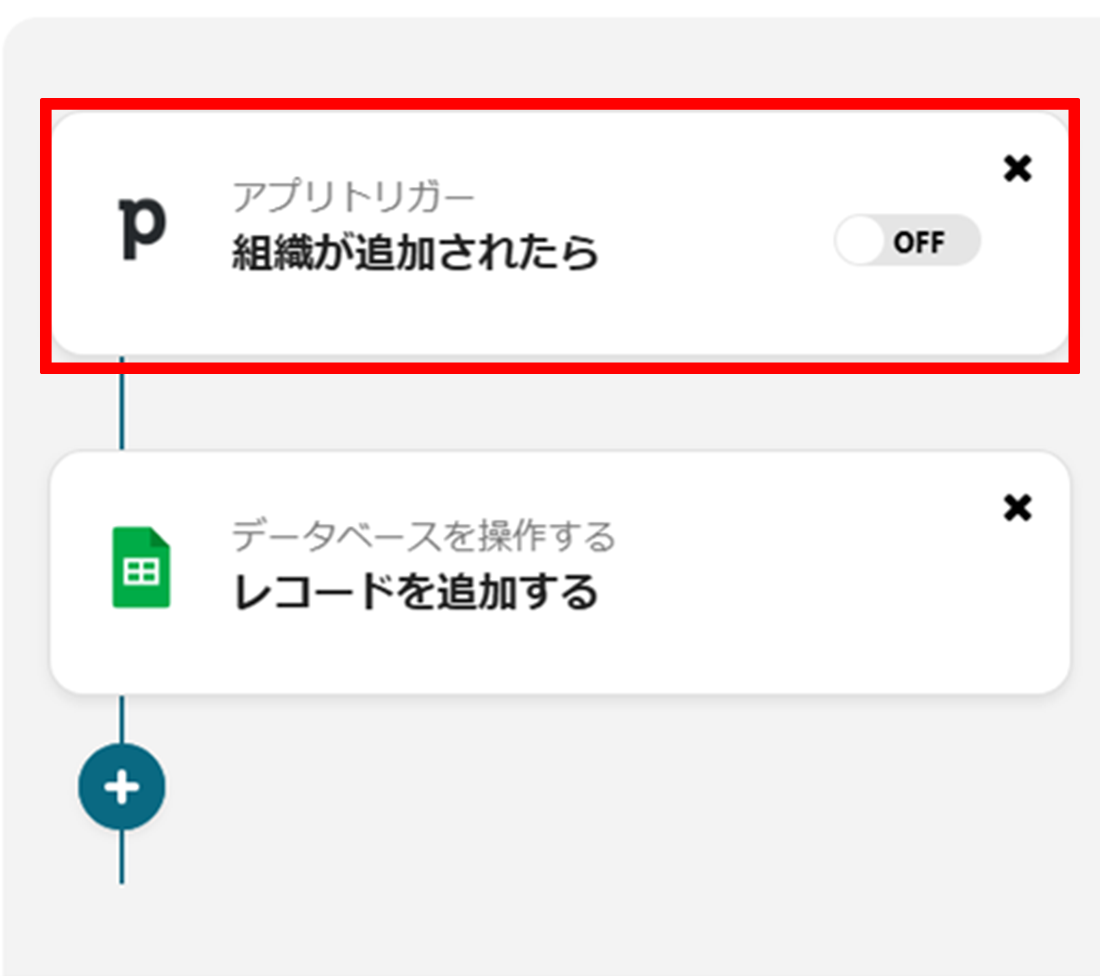Click the connector line between the two cards
Screen dimensions: 1100x976
tap(122, 410)
